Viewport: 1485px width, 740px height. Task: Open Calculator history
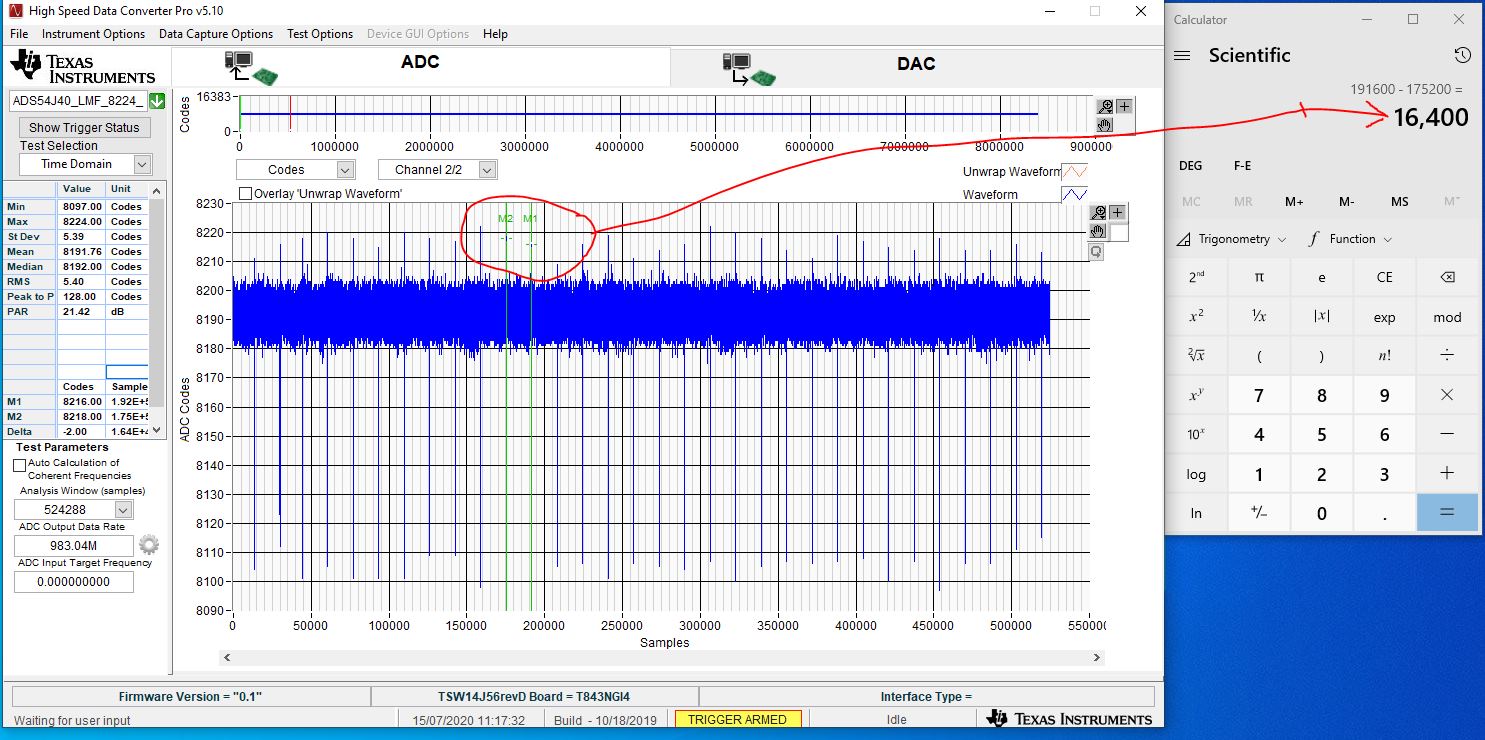click(1462, 56)
